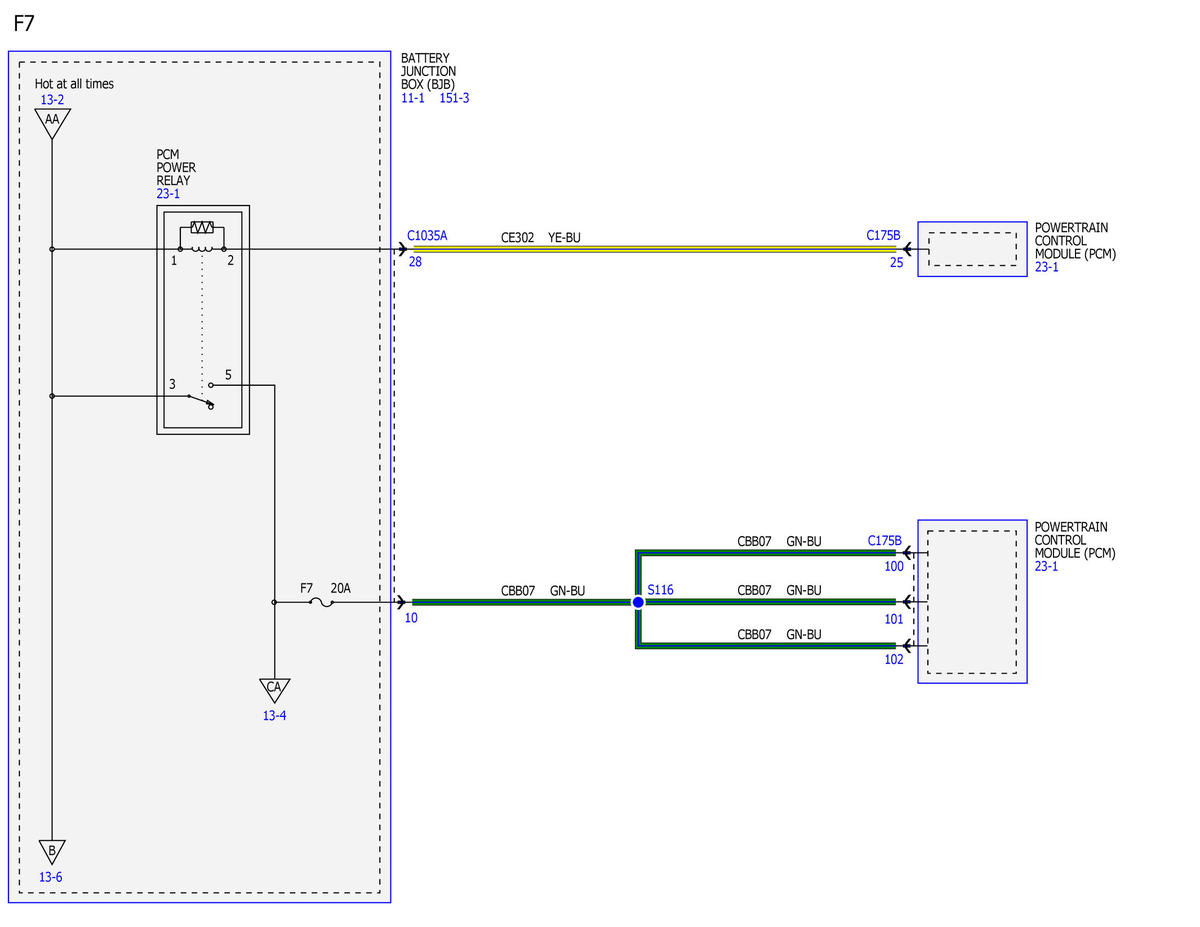The height and width of the screenshot is (927, 1200).
Task: Click the AA triangle connector symbol
Action: 51,122
